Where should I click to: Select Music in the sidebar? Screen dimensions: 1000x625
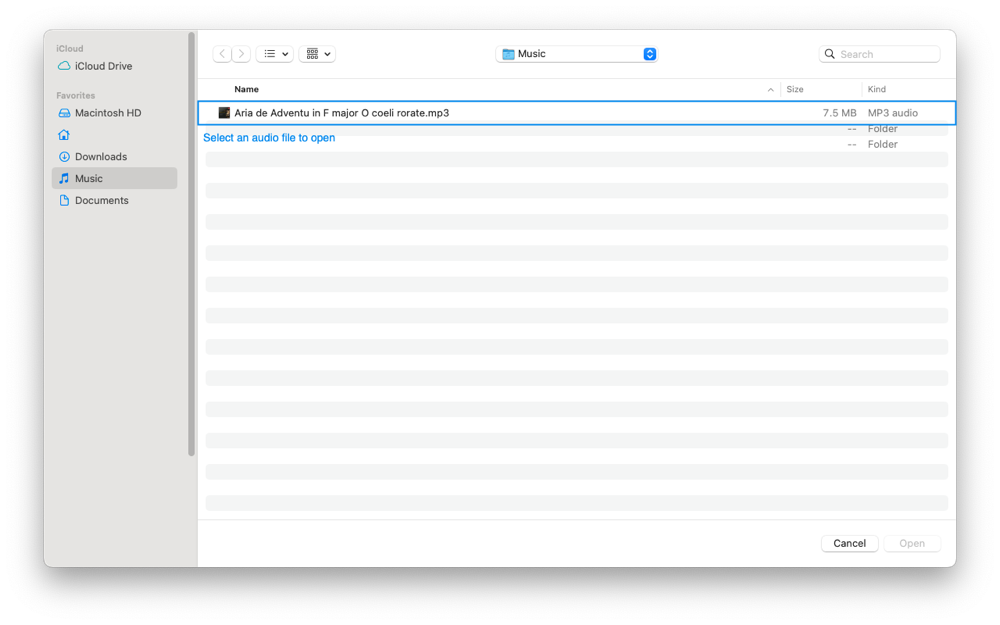114,179
